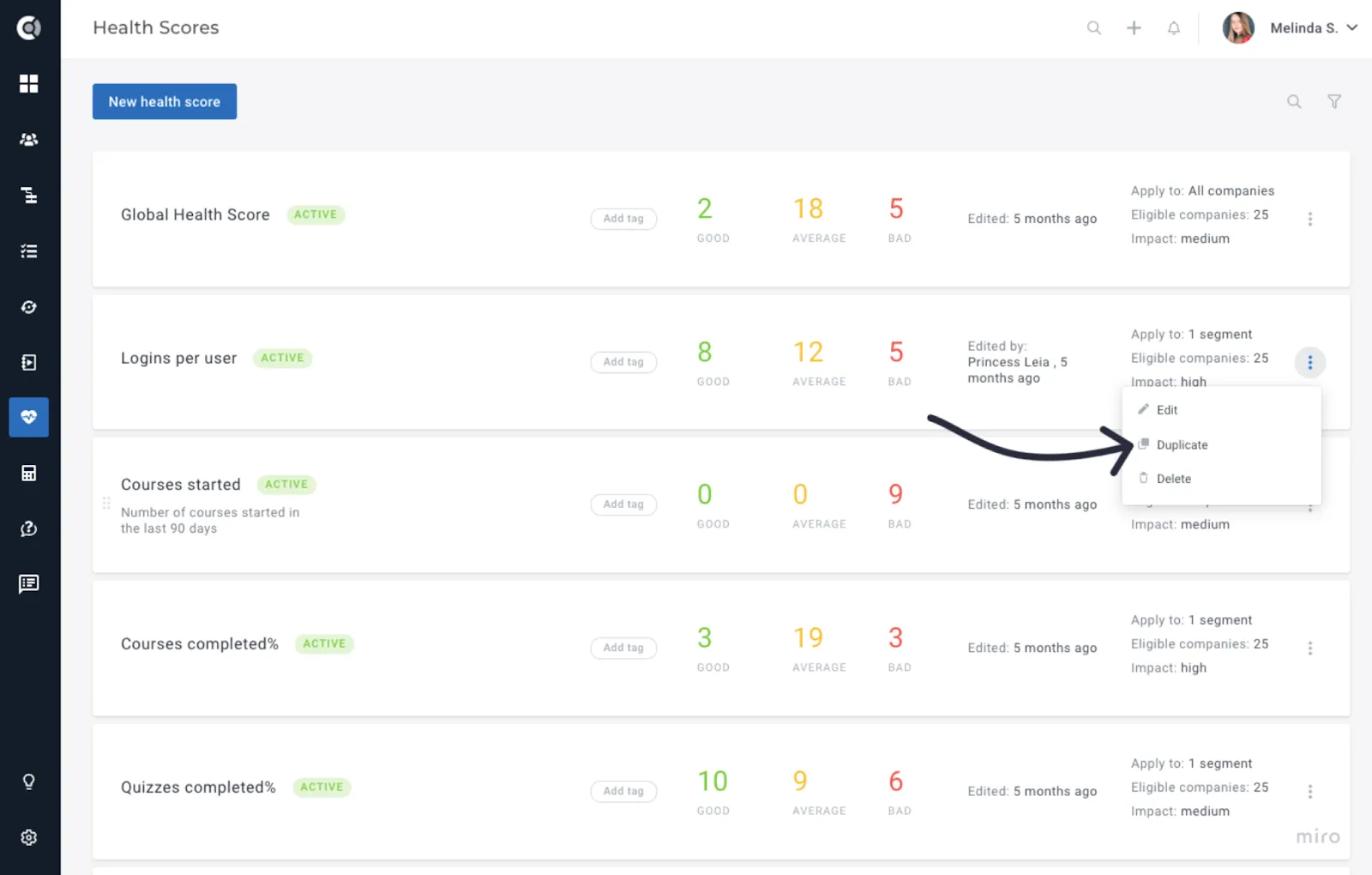Grab the Courses started drag handle
The width and height of the screenshot is (1372, 875).
click(106, 504)
